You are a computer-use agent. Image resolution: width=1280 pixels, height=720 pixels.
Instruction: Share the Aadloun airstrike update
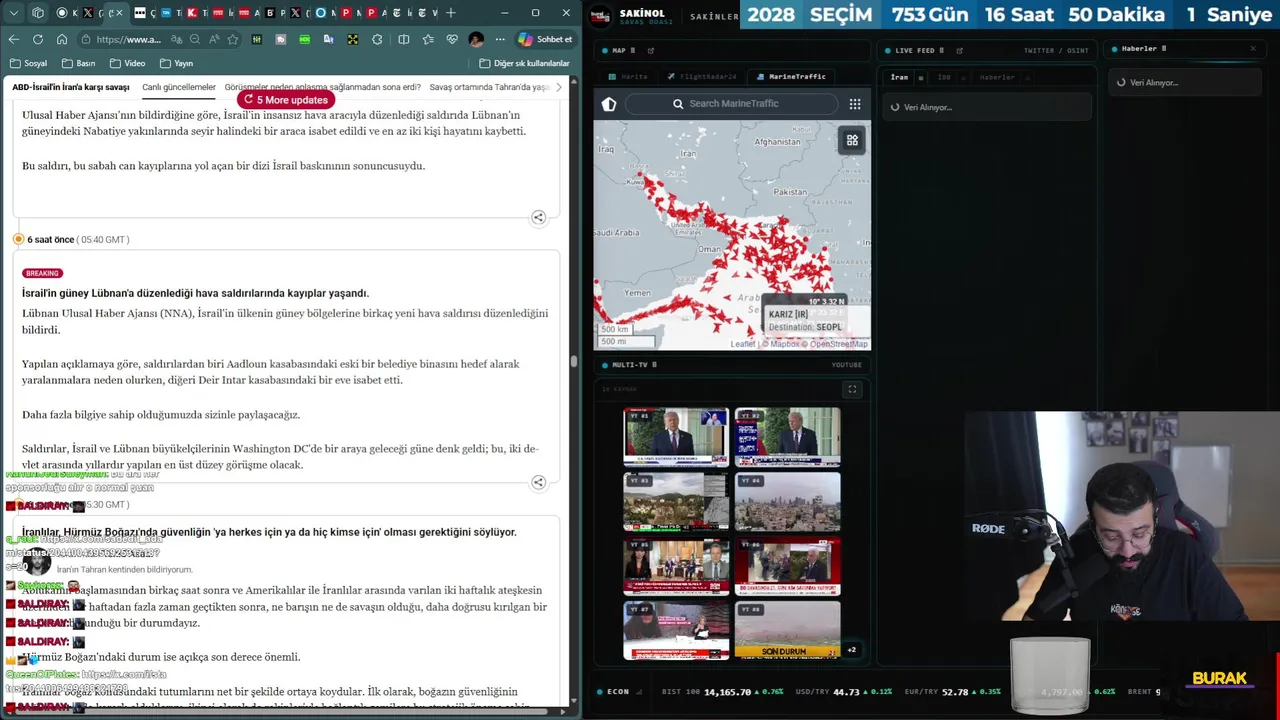click(x=538, y=482)
